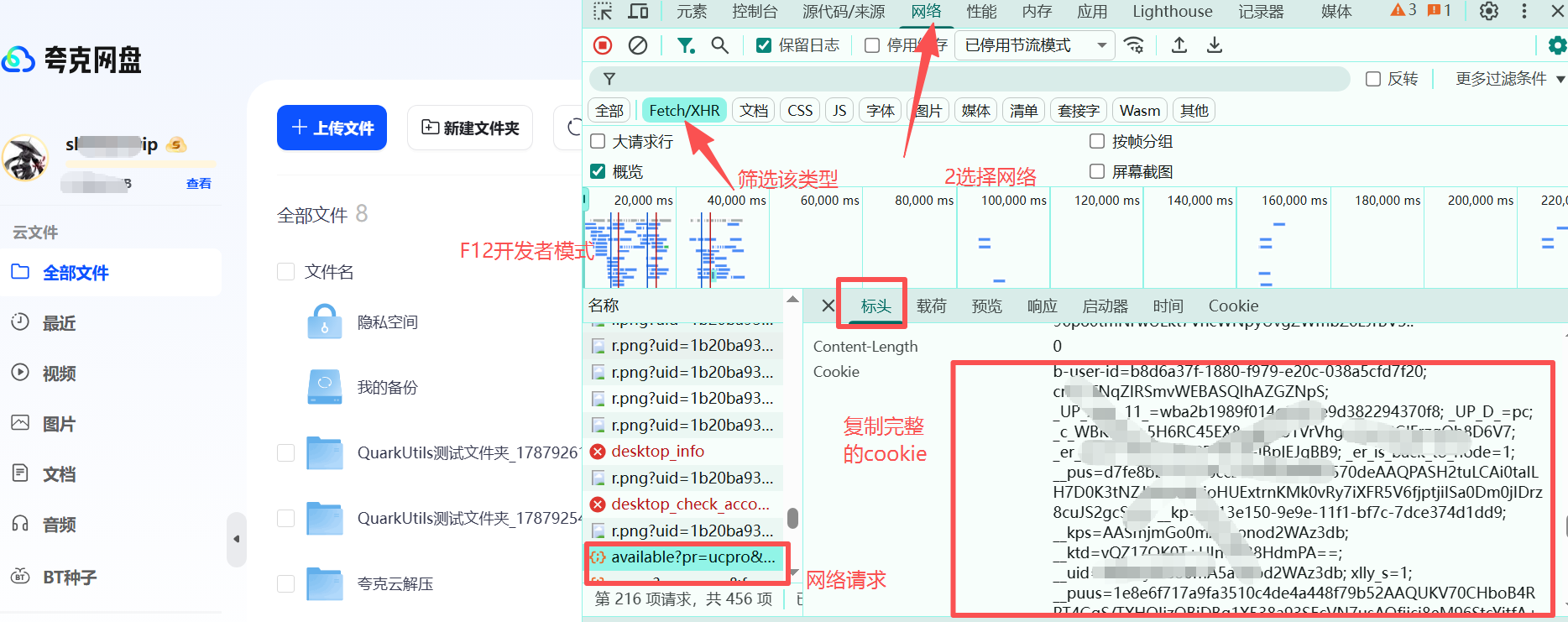Click the 新建文件夹 button

pyautogui.click(x=470, y=128)
